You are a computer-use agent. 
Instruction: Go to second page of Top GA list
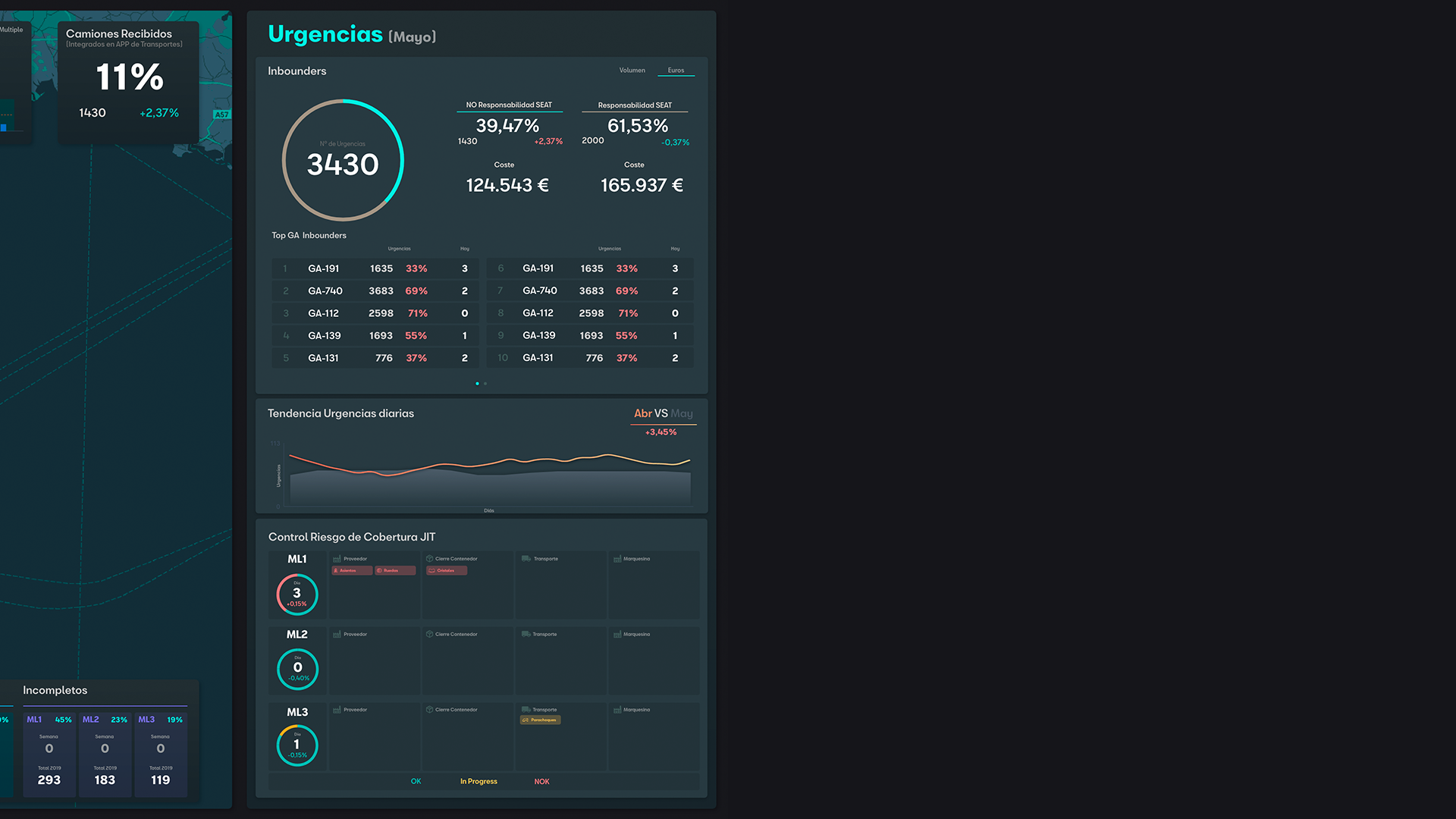[x=485, y=384]
